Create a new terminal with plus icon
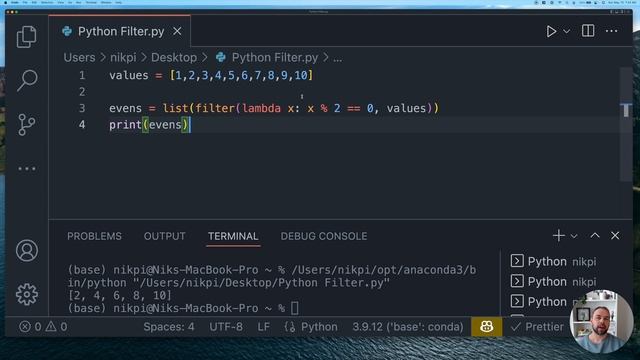Viewport: 640px width, 360px height. (558, 236)
